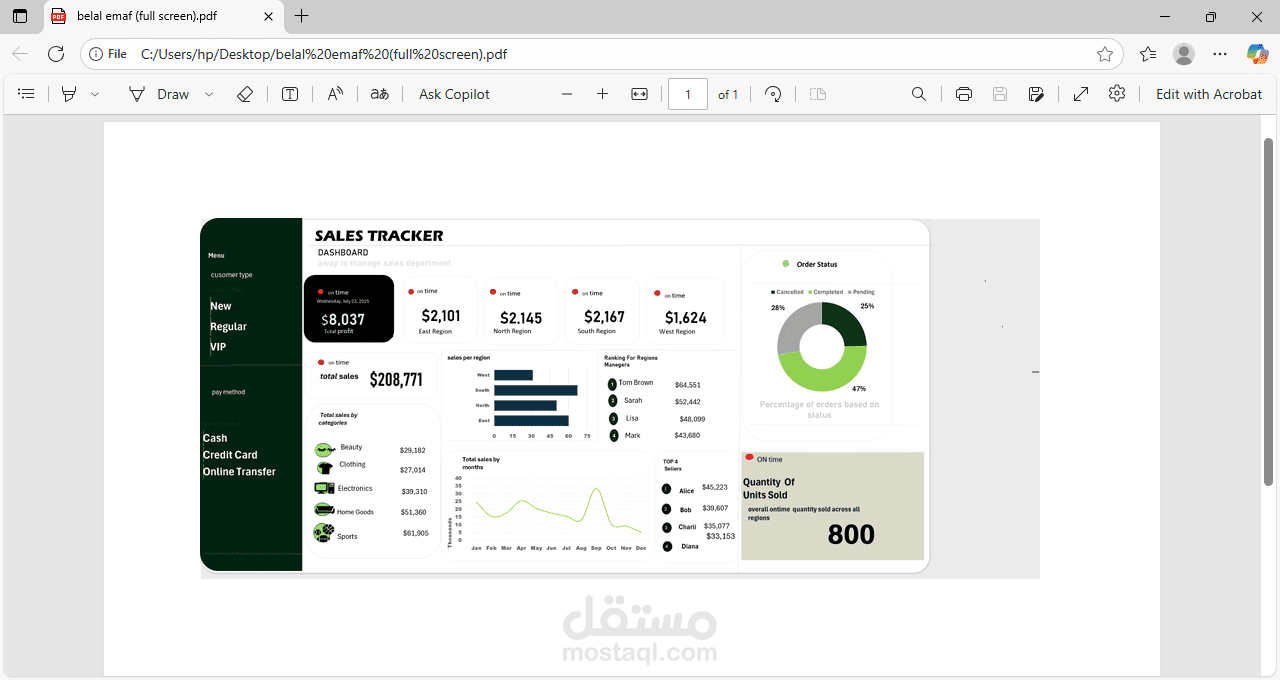1280x680 pixels.
Task: Click Order Status chart title
Action: [817, 265]
